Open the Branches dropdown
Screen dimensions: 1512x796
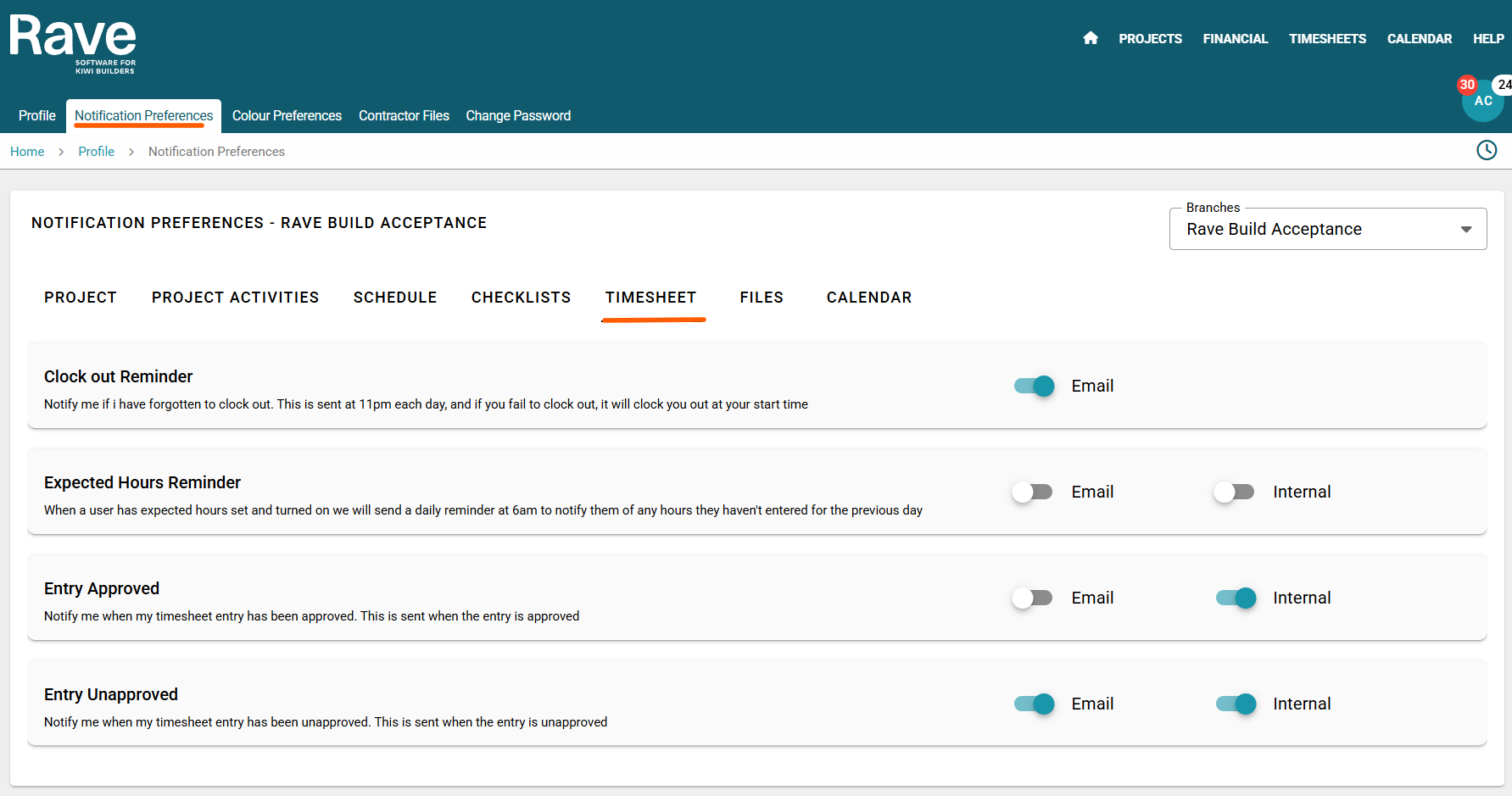tap(1328, 229)
